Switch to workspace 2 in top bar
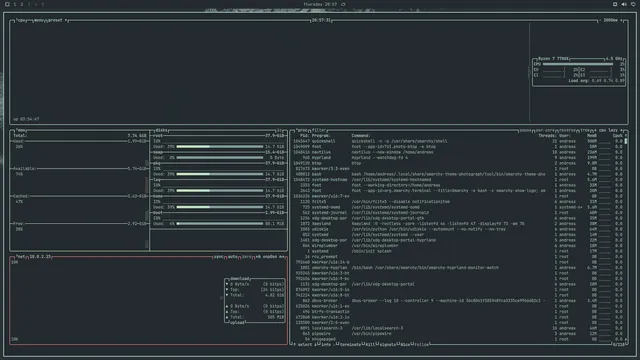Screen dimensions: 640x360 pyautogui.click(x=22, y=4)
